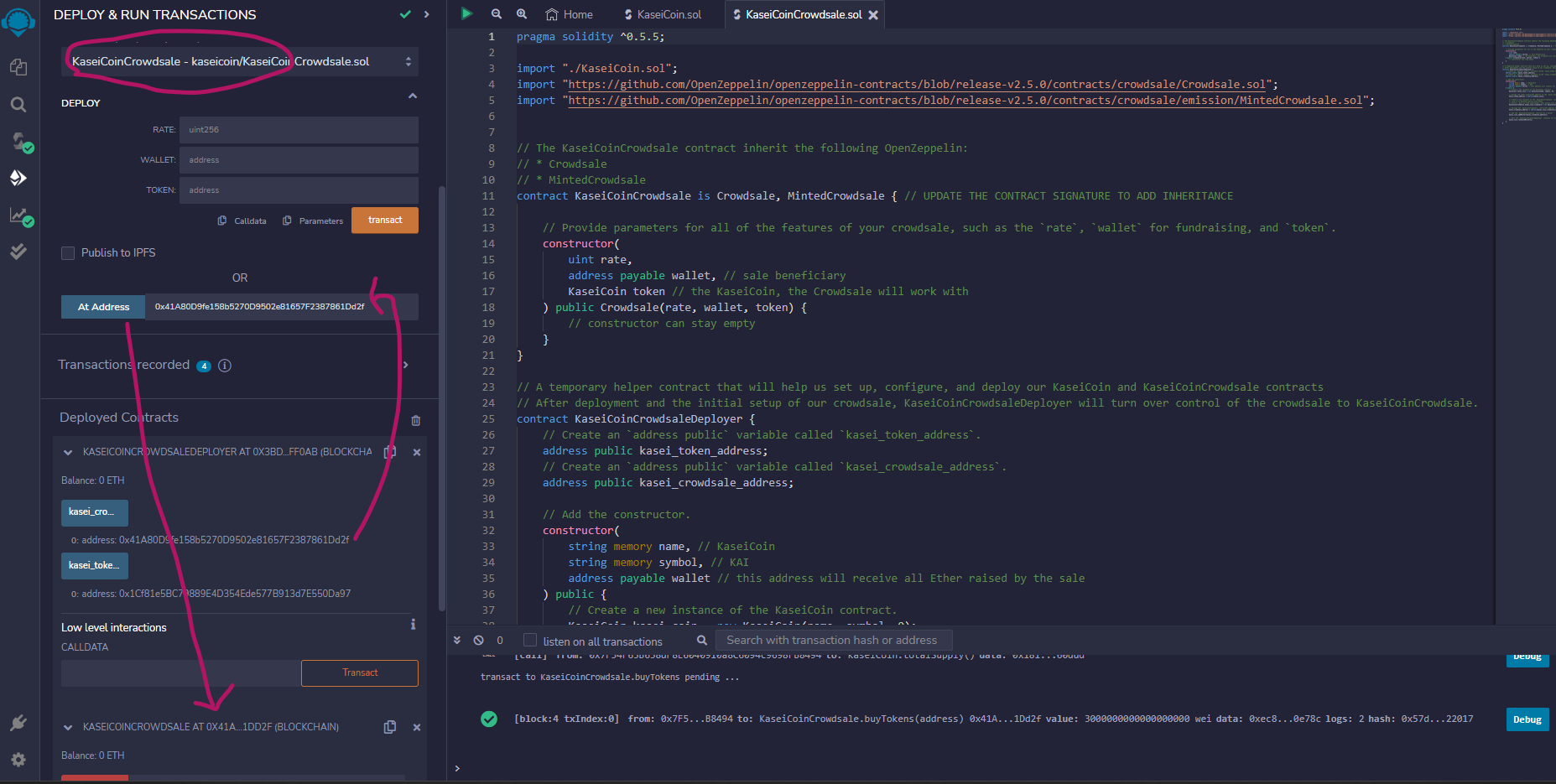Copy KaseiCoinCrowdsaleDeployer contract address
Viewport: 1556px width, 784px height.
(390, 452)
